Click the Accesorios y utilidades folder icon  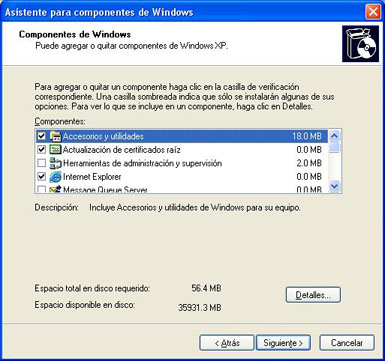tap(55, 136)
